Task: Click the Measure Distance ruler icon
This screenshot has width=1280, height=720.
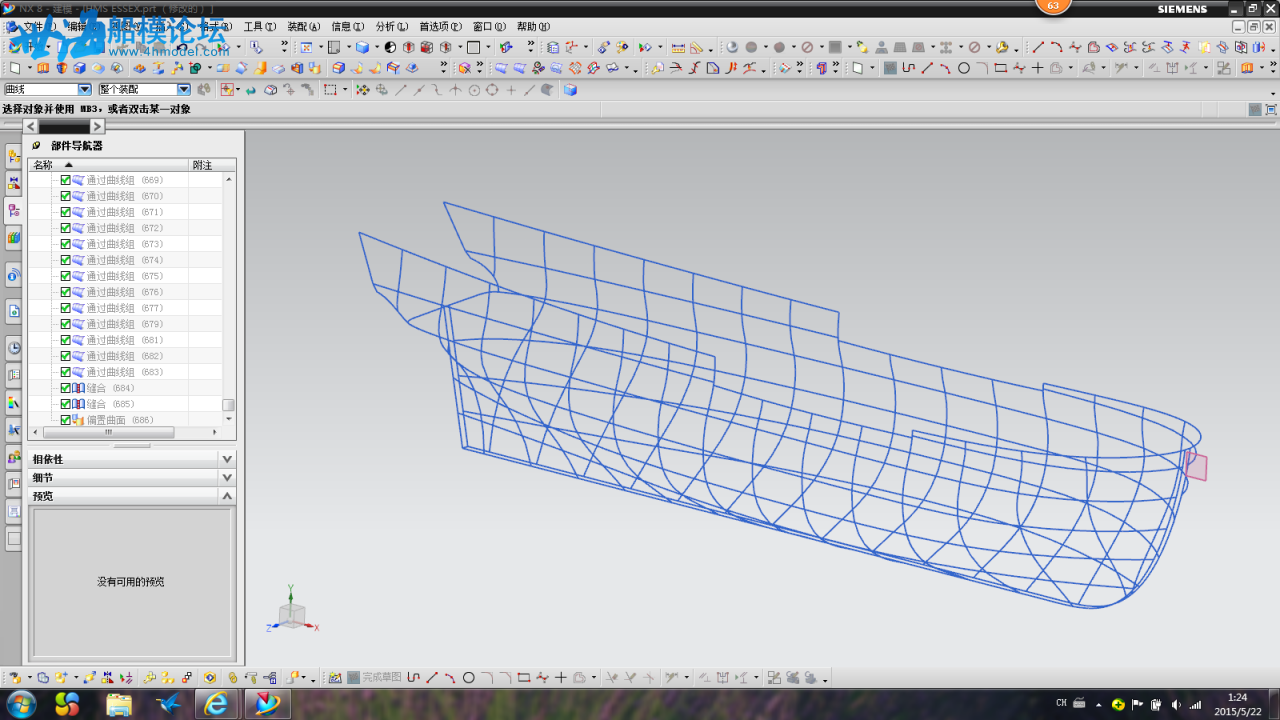Action: 678,47
